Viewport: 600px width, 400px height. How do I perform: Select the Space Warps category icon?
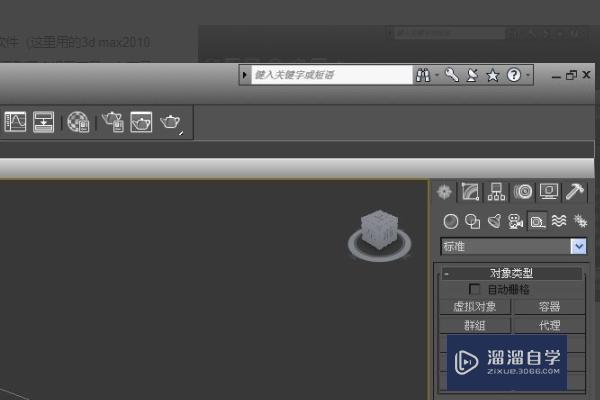pos(559,221)
